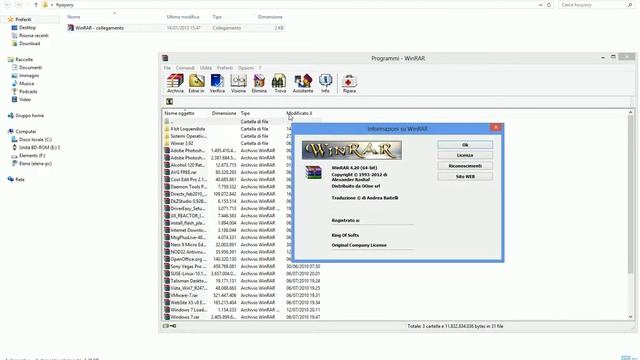
Task: Click the Explorer back arrow
Action: (x=7, y=5)
